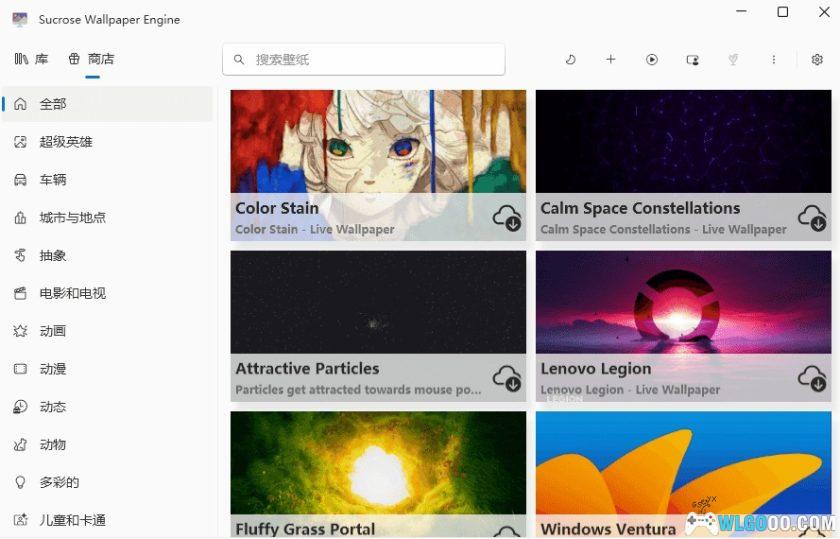This screenshot has height=539, width=840.
Task: Click the star icon beside 动画
Action: [x=20, y=331]
